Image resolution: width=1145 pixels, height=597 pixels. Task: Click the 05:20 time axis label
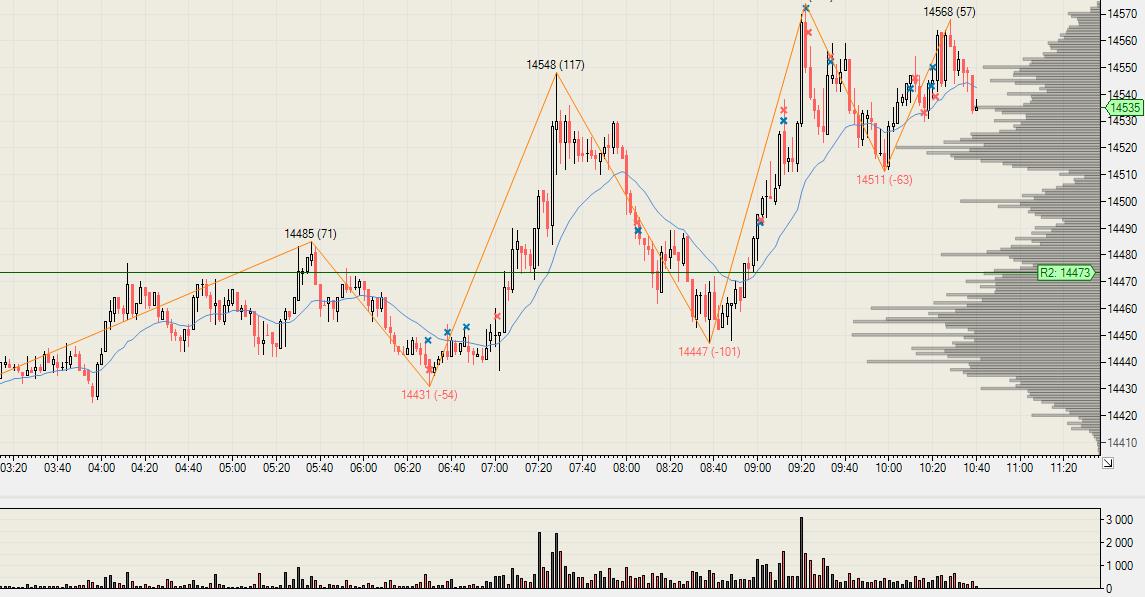(x=276, y=468)
